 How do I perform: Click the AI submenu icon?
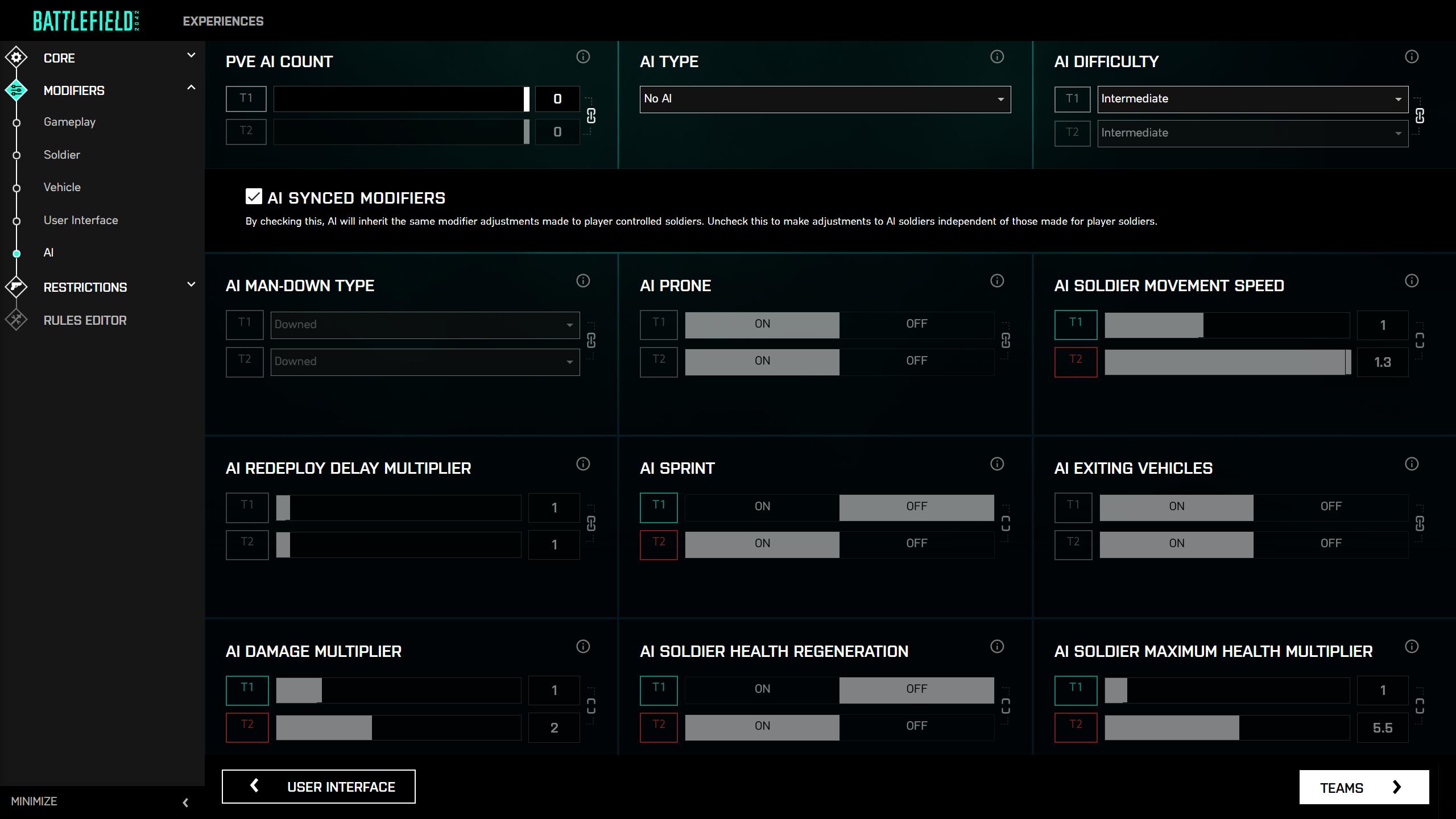[16, 252]
